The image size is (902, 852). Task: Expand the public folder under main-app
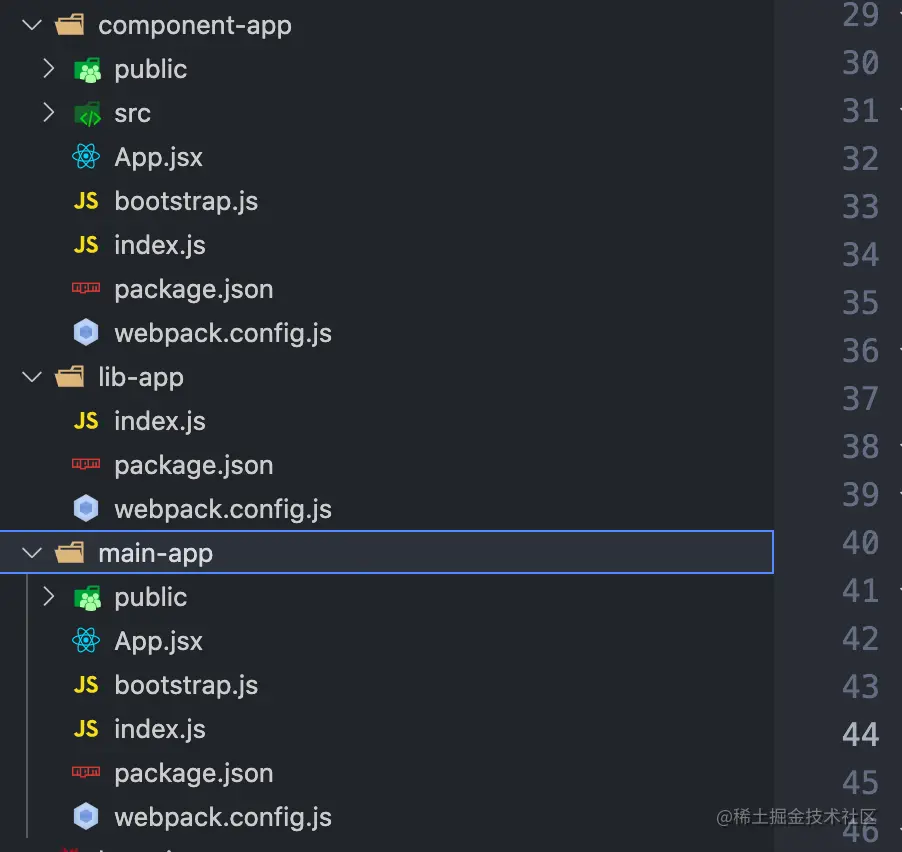pyautogui.click(x=49, y=597)
